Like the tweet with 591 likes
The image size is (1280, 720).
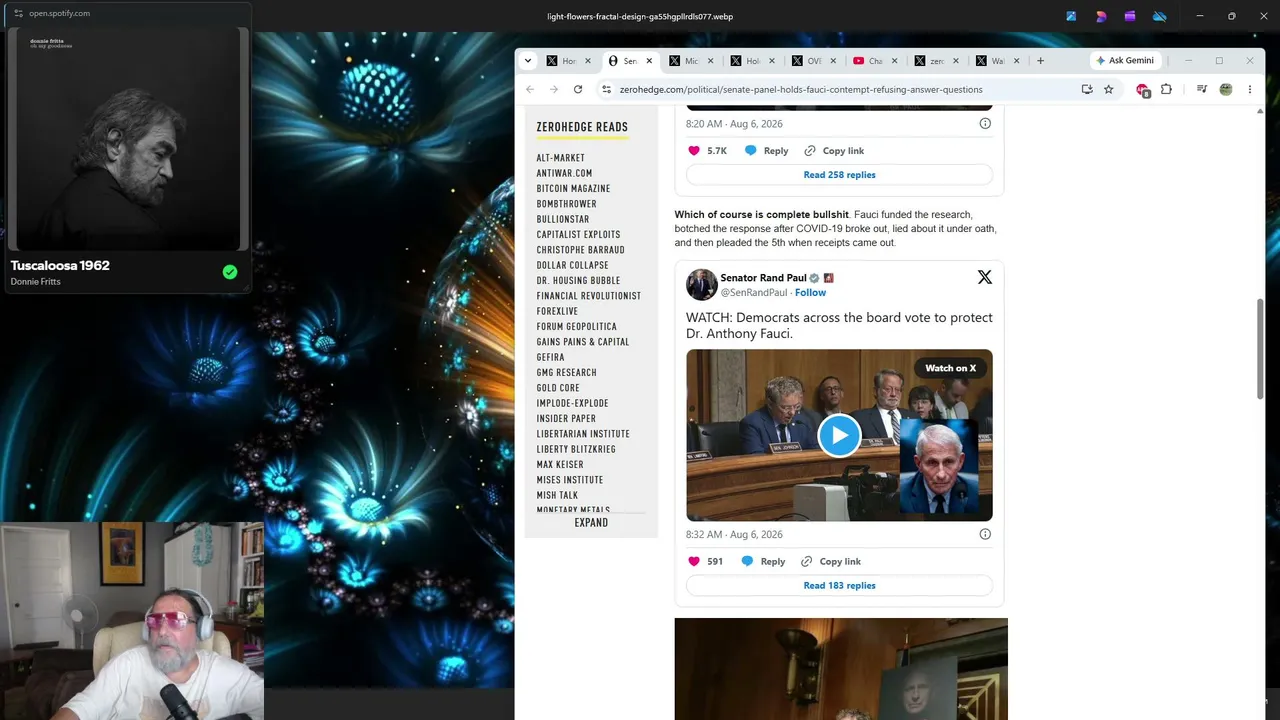pos(694,562)
